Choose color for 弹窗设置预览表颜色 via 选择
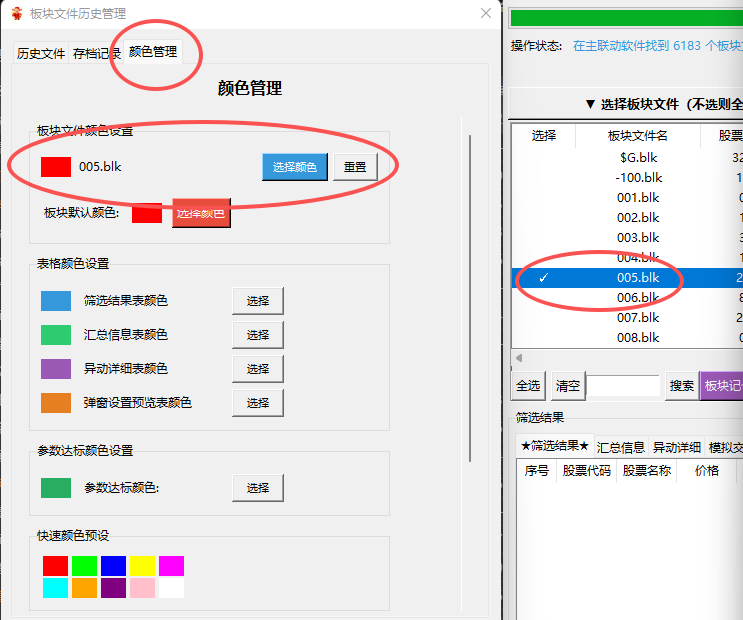The image size is (743, 620). coord(258,403)
